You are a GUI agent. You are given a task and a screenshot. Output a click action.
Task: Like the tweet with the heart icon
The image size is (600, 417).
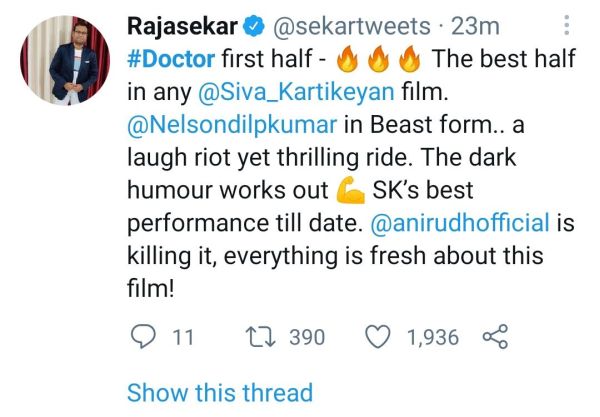[x=379, y=338]
